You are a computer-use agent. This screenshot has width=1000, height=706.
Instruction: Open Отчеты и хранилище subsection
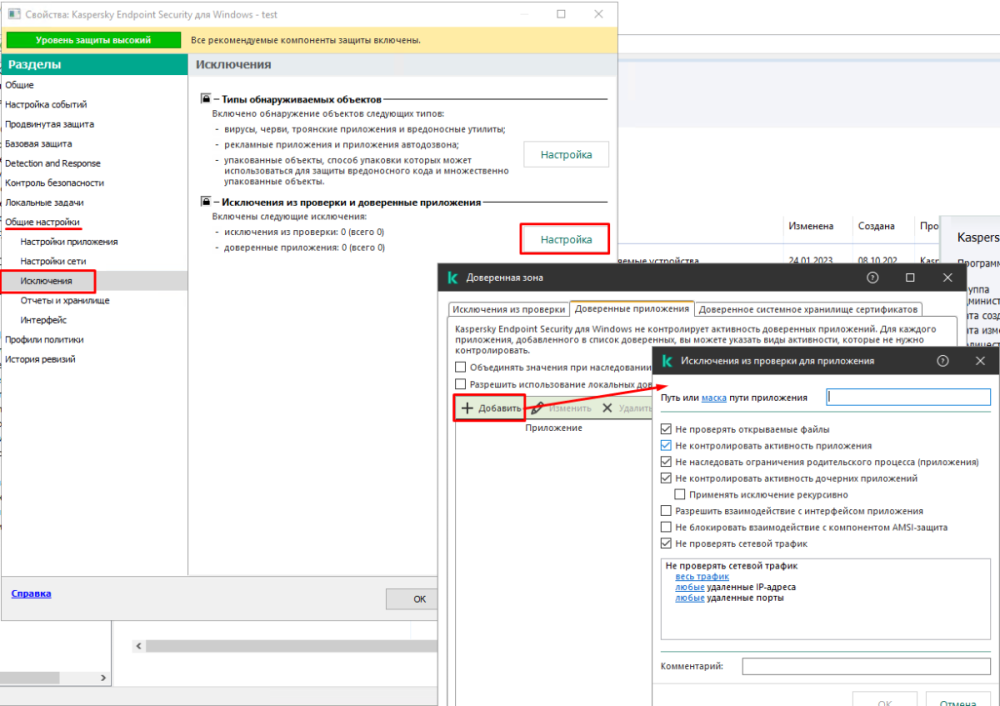(64, 300)
